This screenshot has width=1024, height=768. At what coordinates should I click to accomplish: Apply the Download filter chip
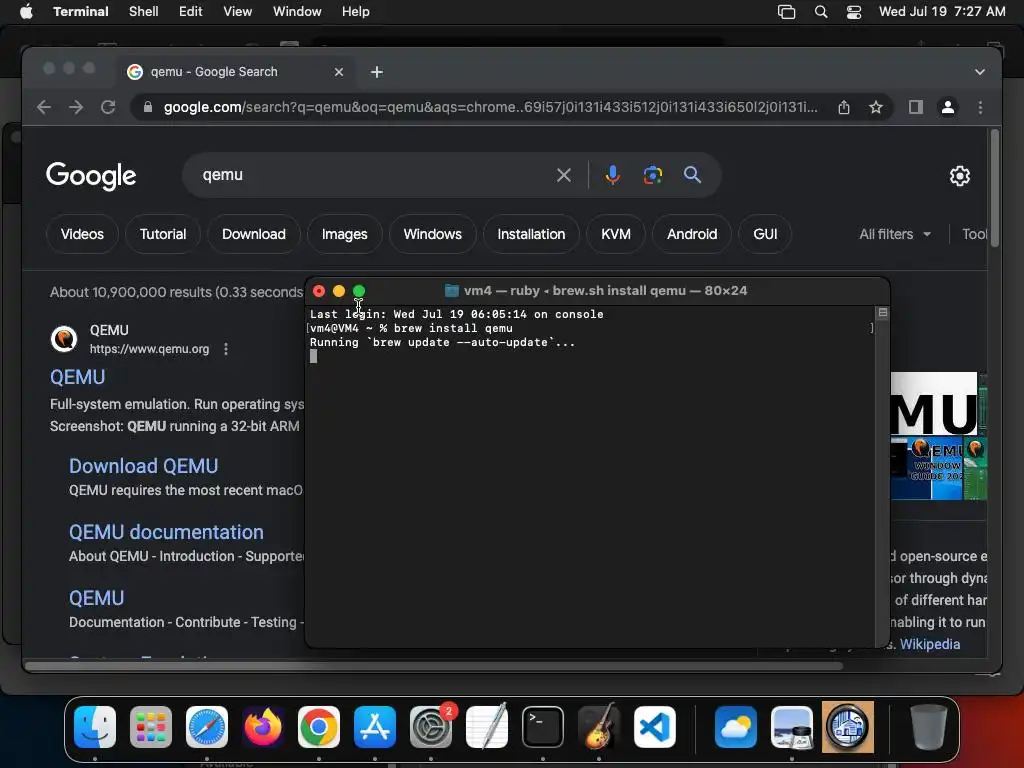(x=254, y=234)
